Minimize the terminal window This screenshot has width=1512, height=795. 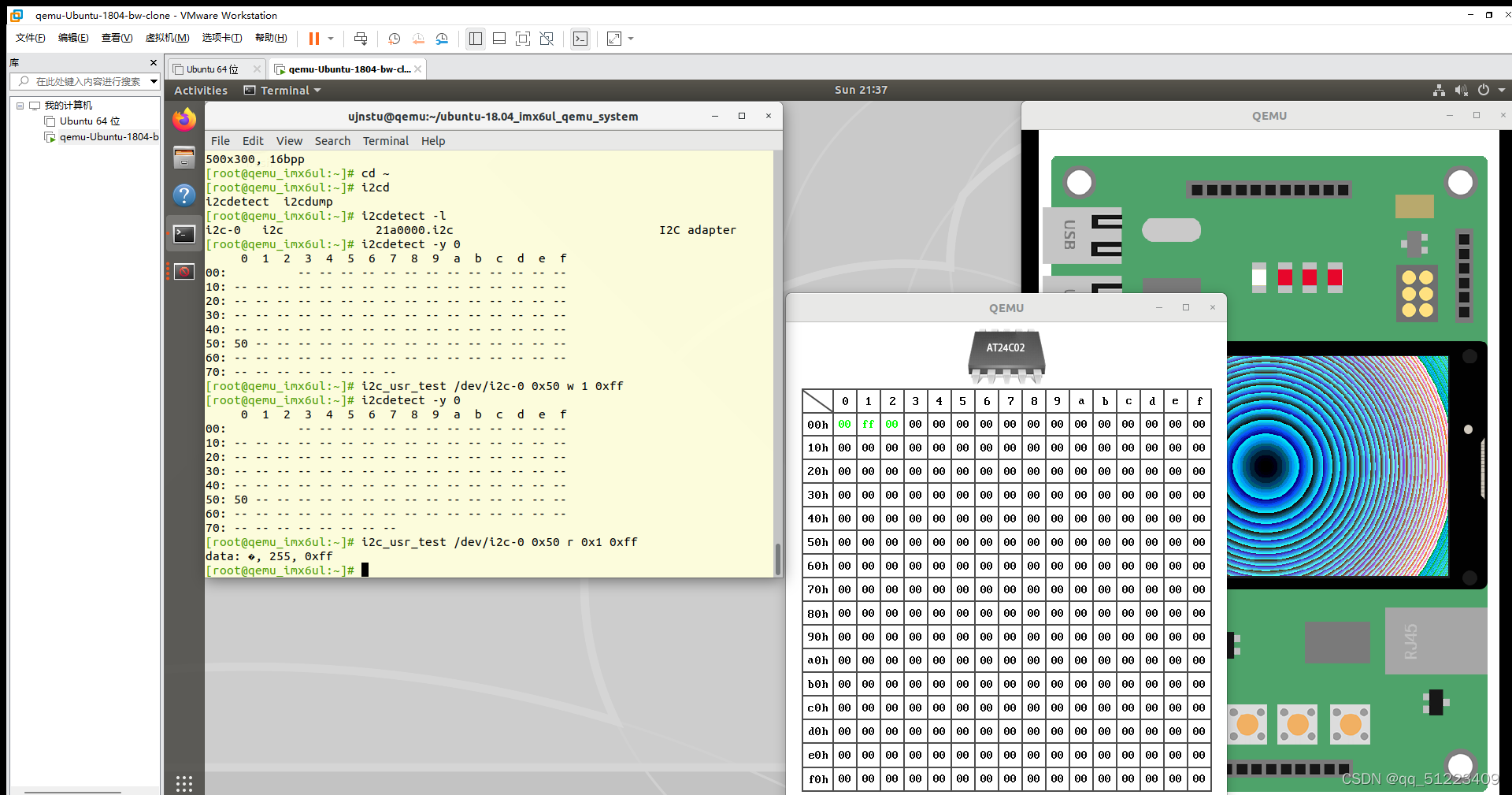pos(715,116)
